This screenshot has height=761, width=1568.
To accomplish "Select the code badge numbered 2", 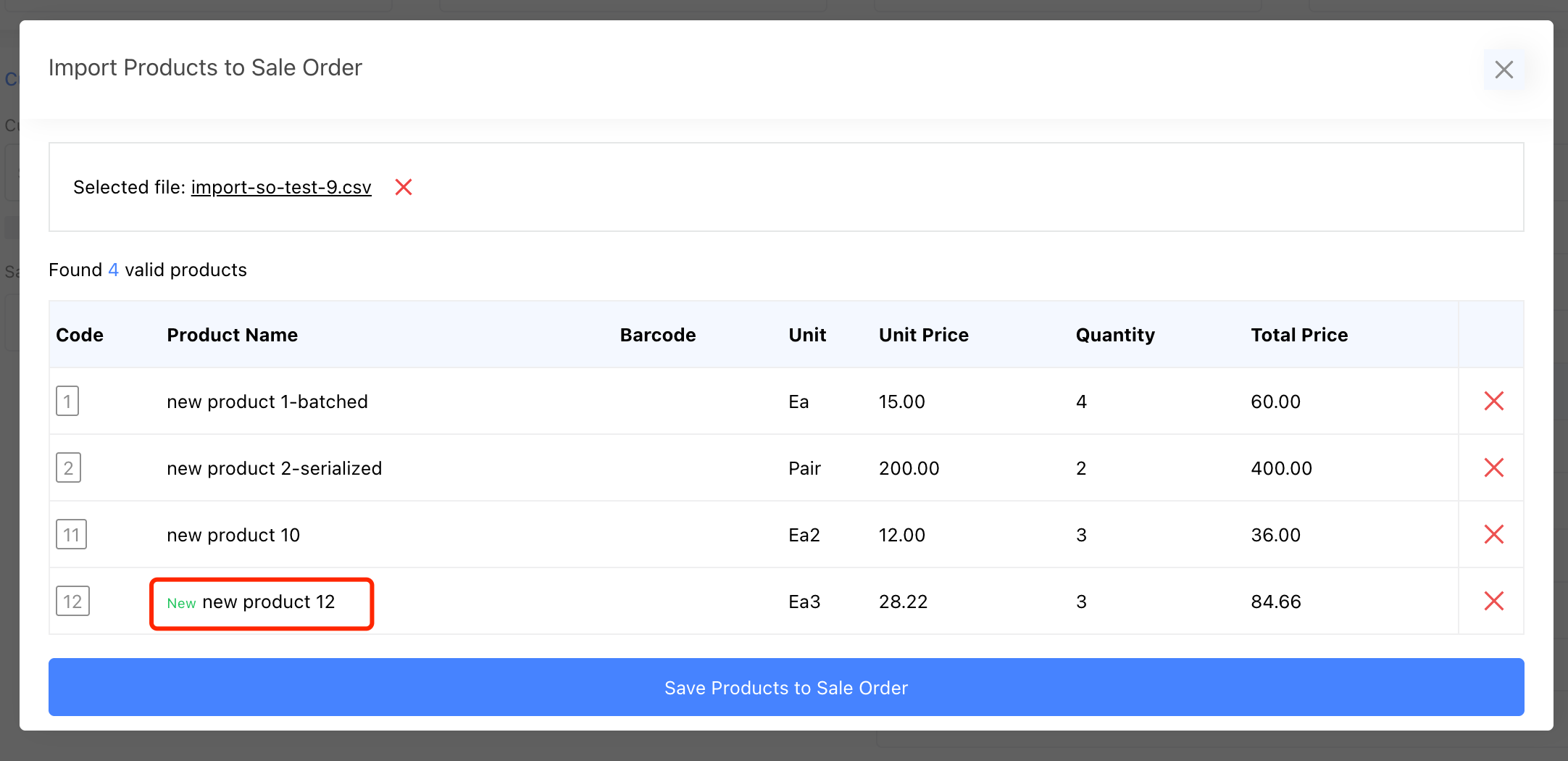I will point(68,467).
